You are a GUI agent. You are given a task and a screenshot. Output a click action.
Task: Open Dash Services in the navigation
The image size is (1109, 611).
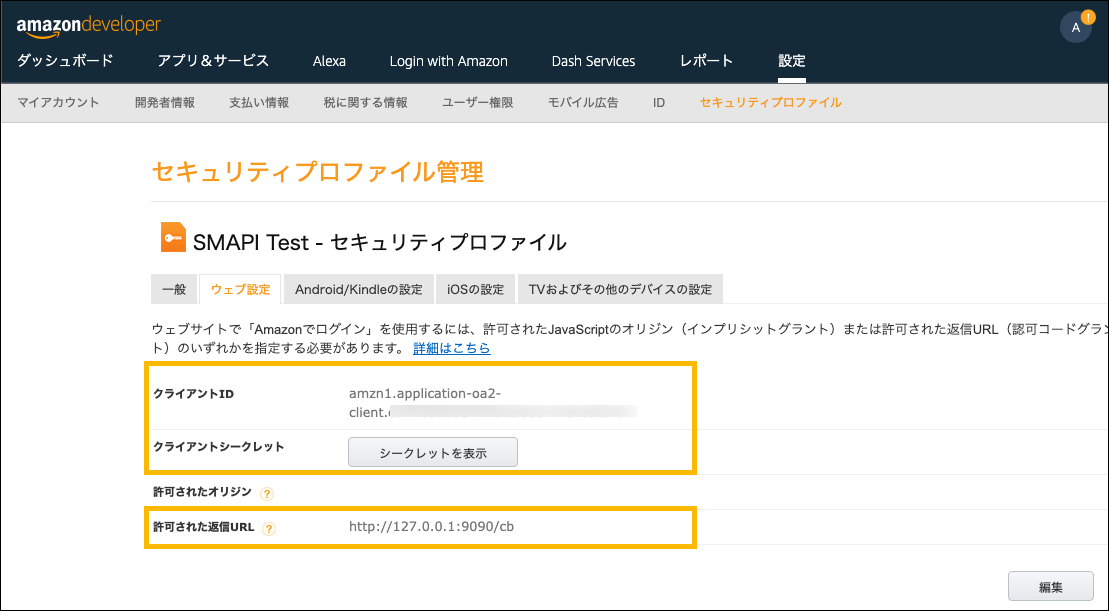pyautogui.click(x=593, y=61)
